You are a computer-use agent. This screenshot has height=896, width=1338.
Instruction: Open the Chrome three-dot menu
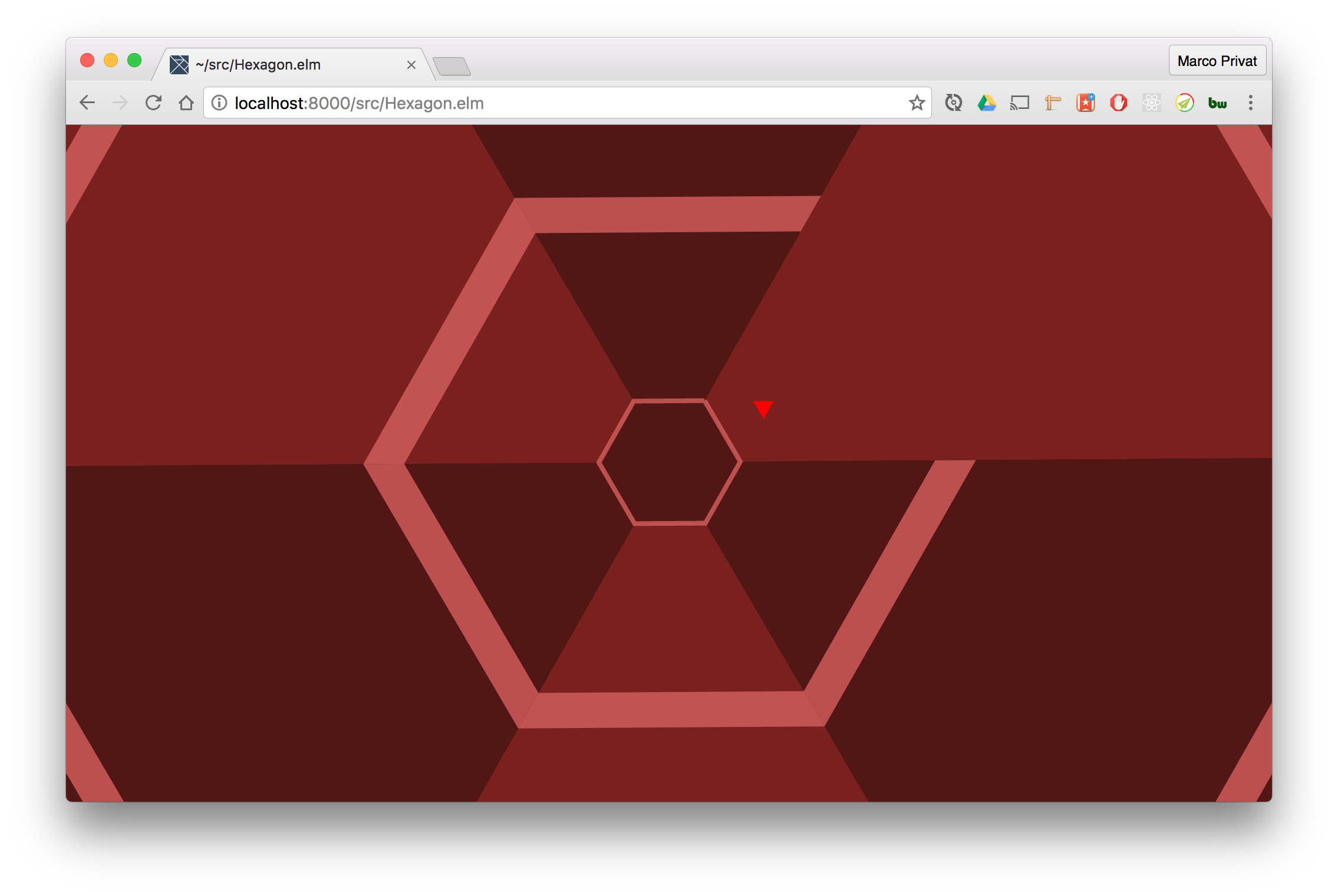coord(1250,103)
